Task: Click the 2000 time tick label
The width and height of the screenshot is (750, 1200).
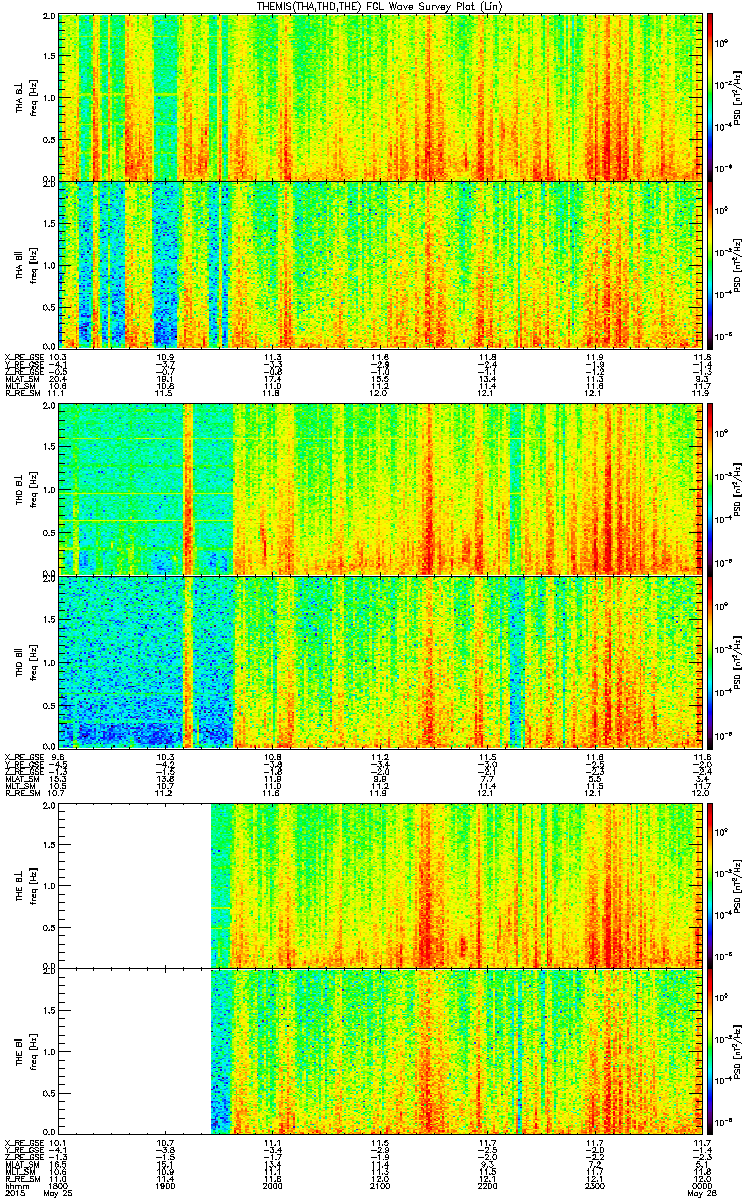Action: 274,1187
